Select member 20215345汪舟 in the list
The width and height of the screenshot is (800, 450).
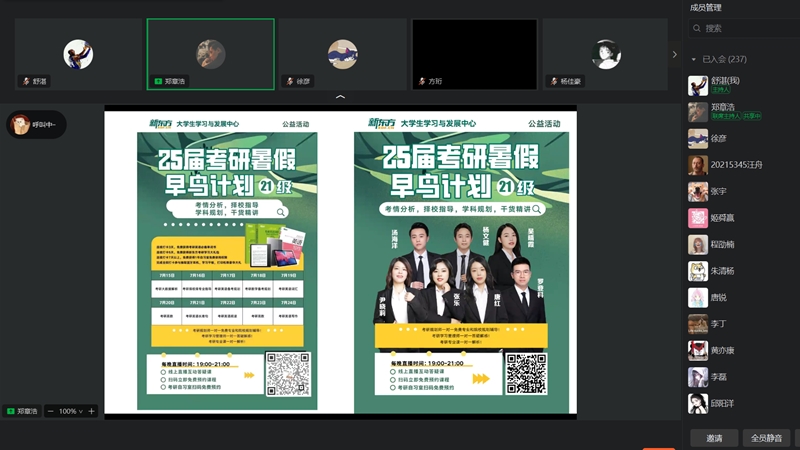pyautogui.click(x=743, y=165)
